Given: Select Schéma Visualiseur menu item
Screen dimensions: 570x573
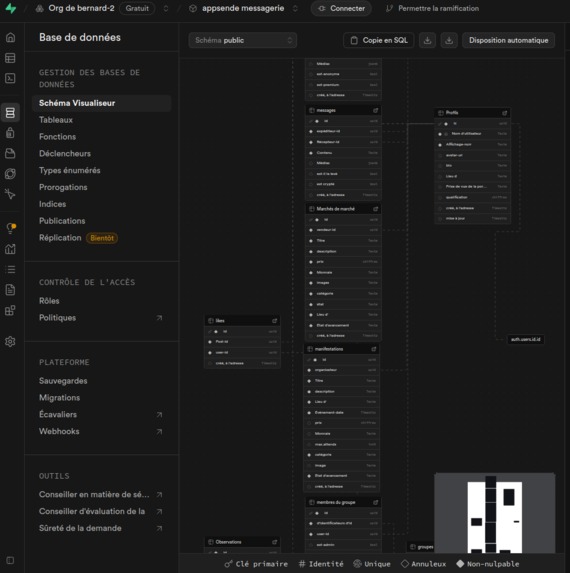Looking at the screenshot, I should pos(102,103).
